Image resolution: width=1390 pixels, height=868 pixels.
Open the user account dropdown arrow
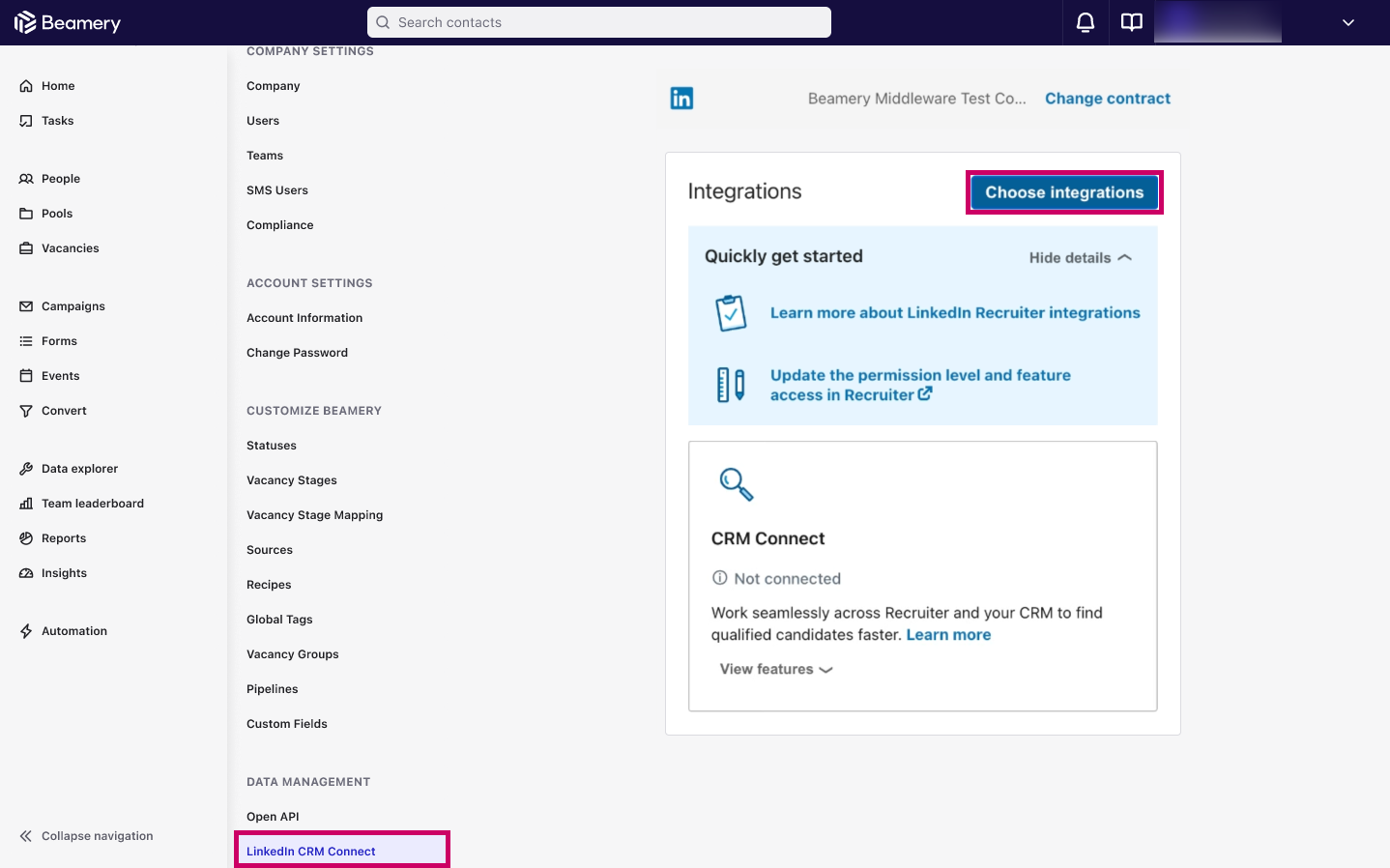1348,23
